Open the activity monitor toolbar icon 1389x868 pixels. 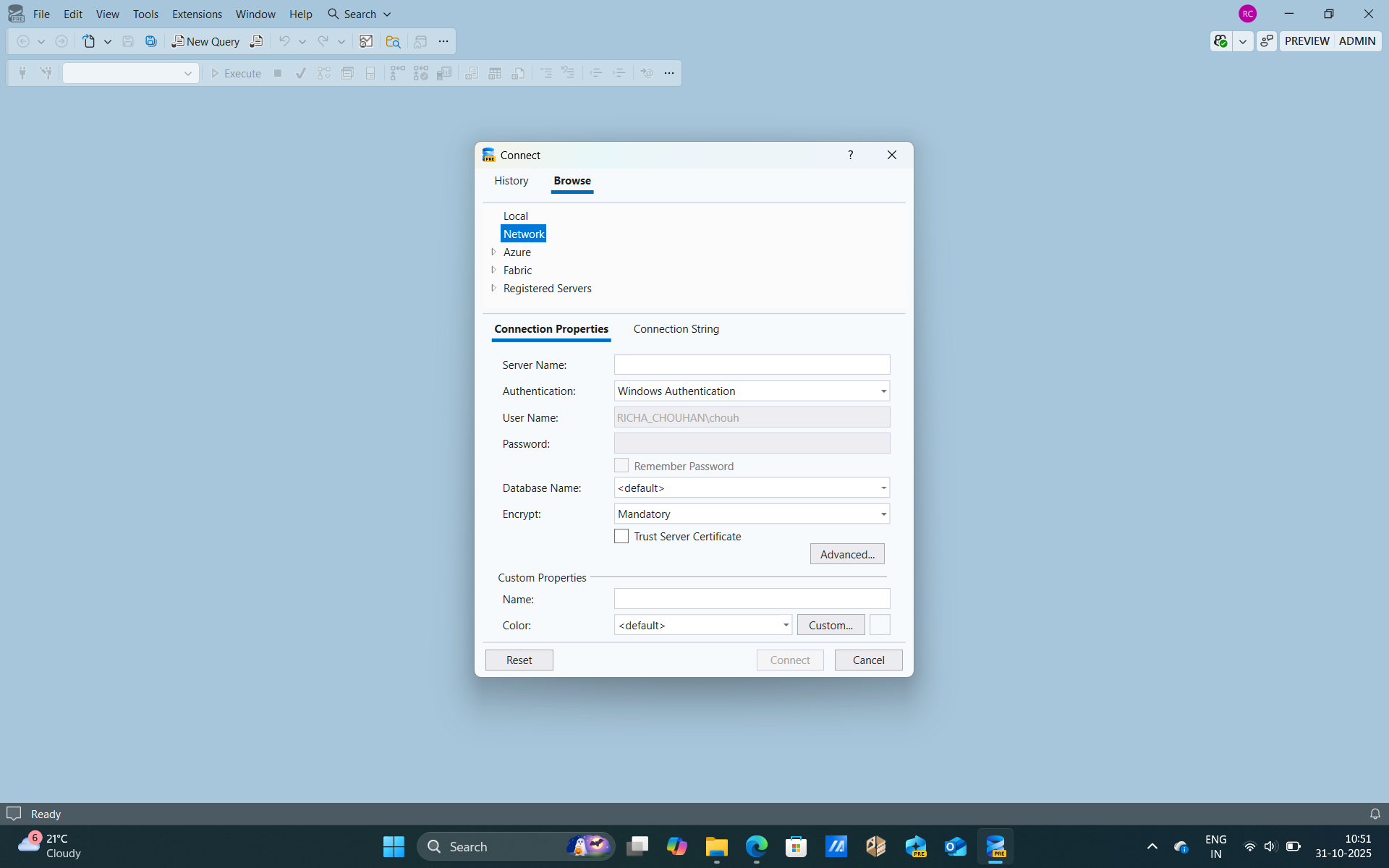(x=366, y=41)
